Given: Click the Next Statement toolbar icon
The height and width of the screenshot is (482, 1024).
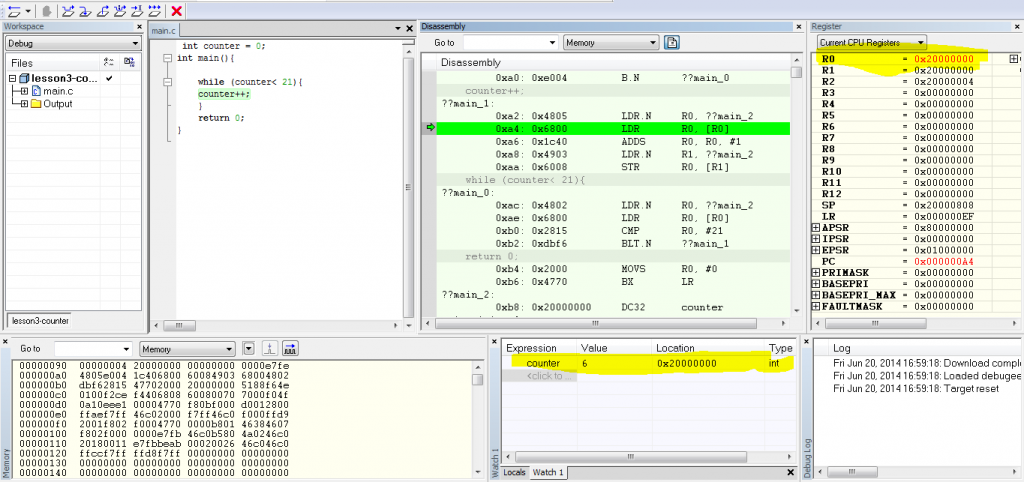Looking at the screenshot, I should [120, 11].
